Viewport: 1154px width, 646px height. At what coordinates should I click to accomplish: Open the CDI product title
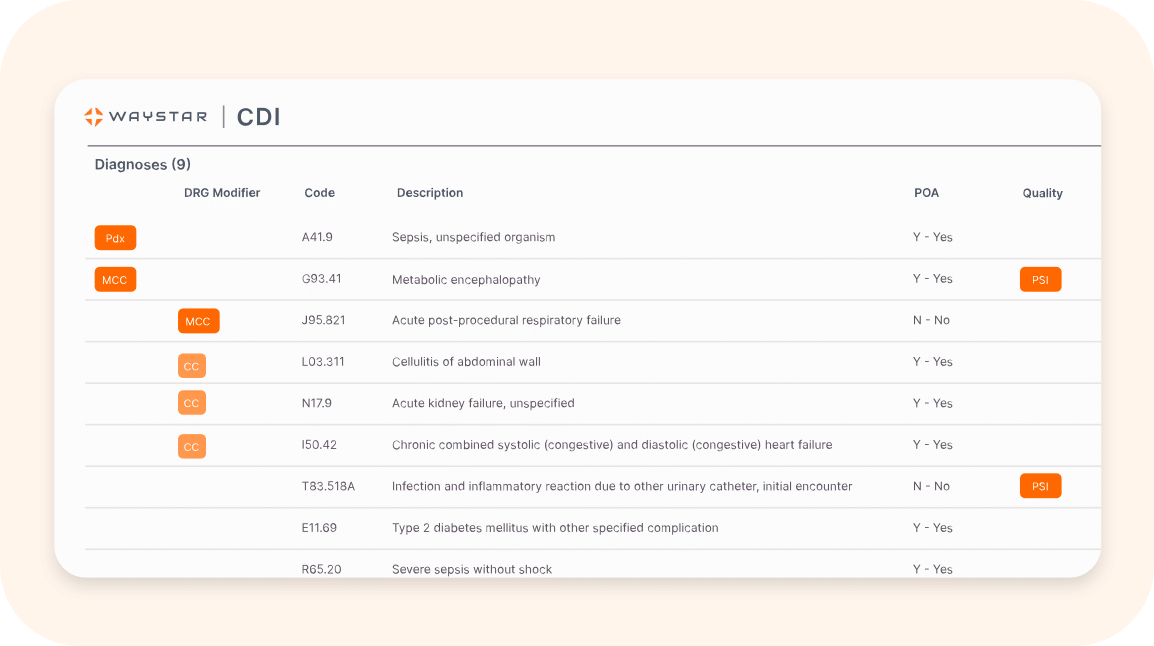point(258,117)
